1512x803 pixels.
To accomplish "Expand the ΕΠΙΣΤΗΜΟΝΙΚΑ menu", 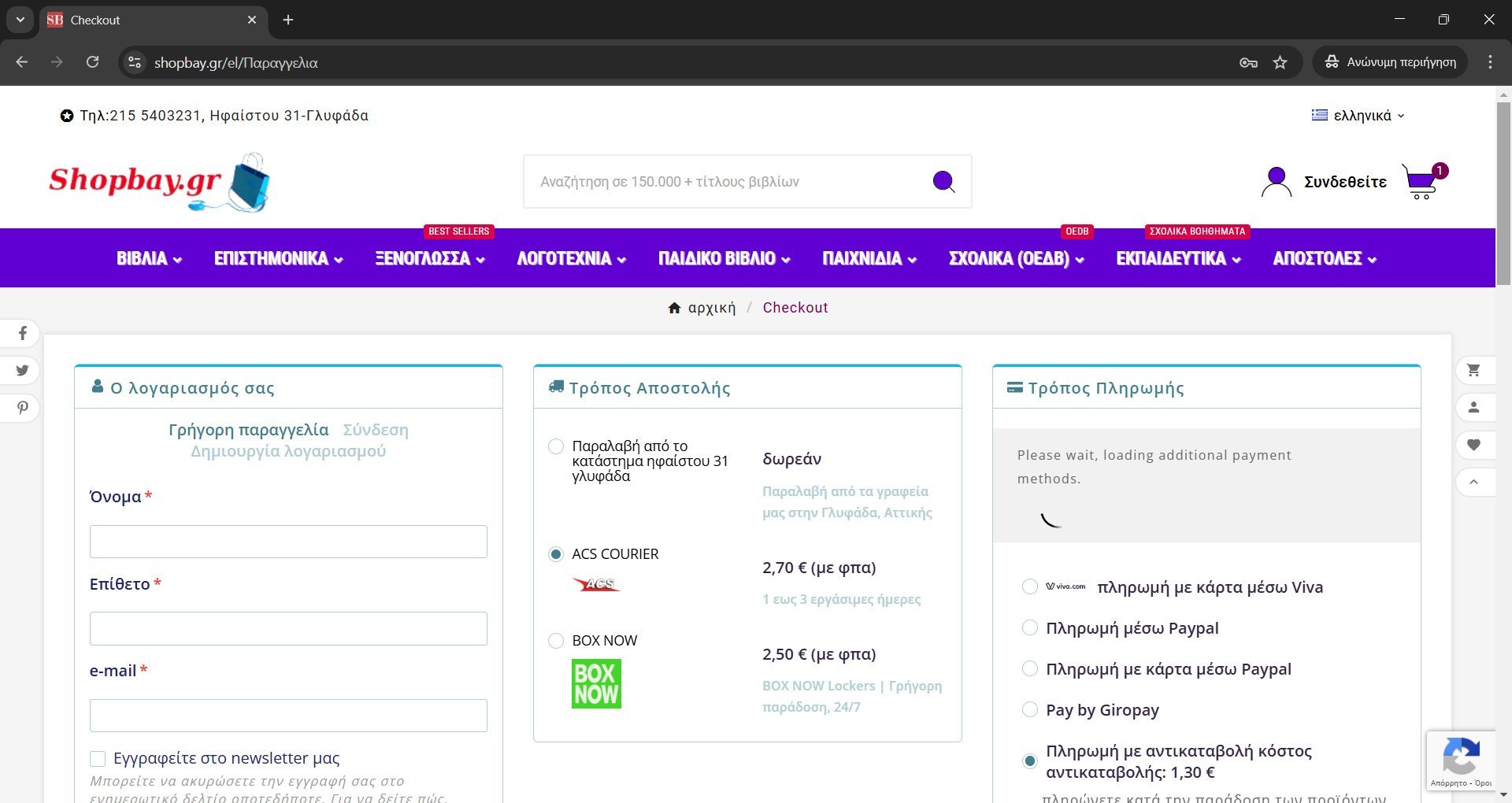I will point(279,258).
